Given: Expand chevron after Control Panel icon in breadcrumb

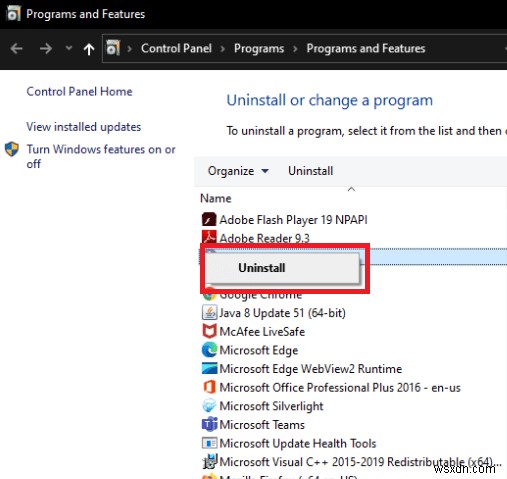Looking at the screenshot, I should (x=130, y=49).
